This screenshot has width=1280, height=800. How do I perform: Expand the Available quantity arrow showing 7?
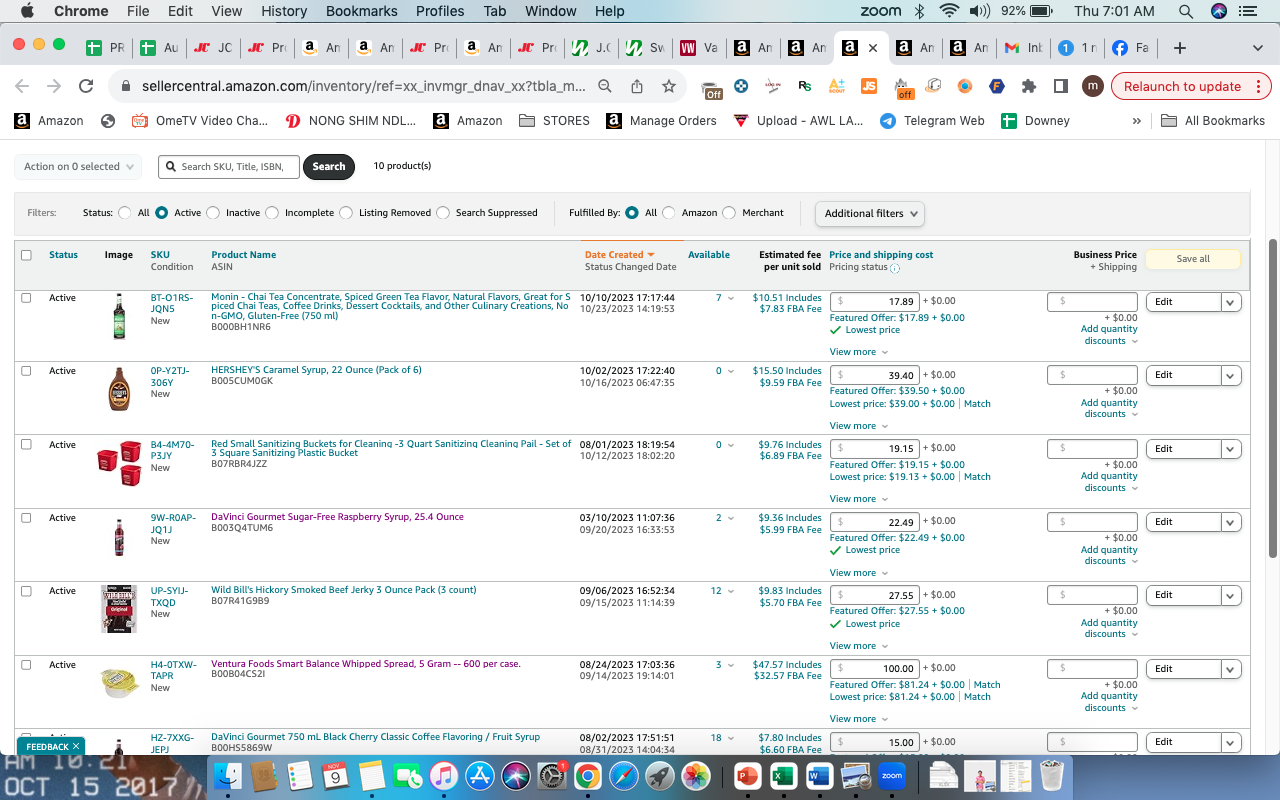[731, 298]
